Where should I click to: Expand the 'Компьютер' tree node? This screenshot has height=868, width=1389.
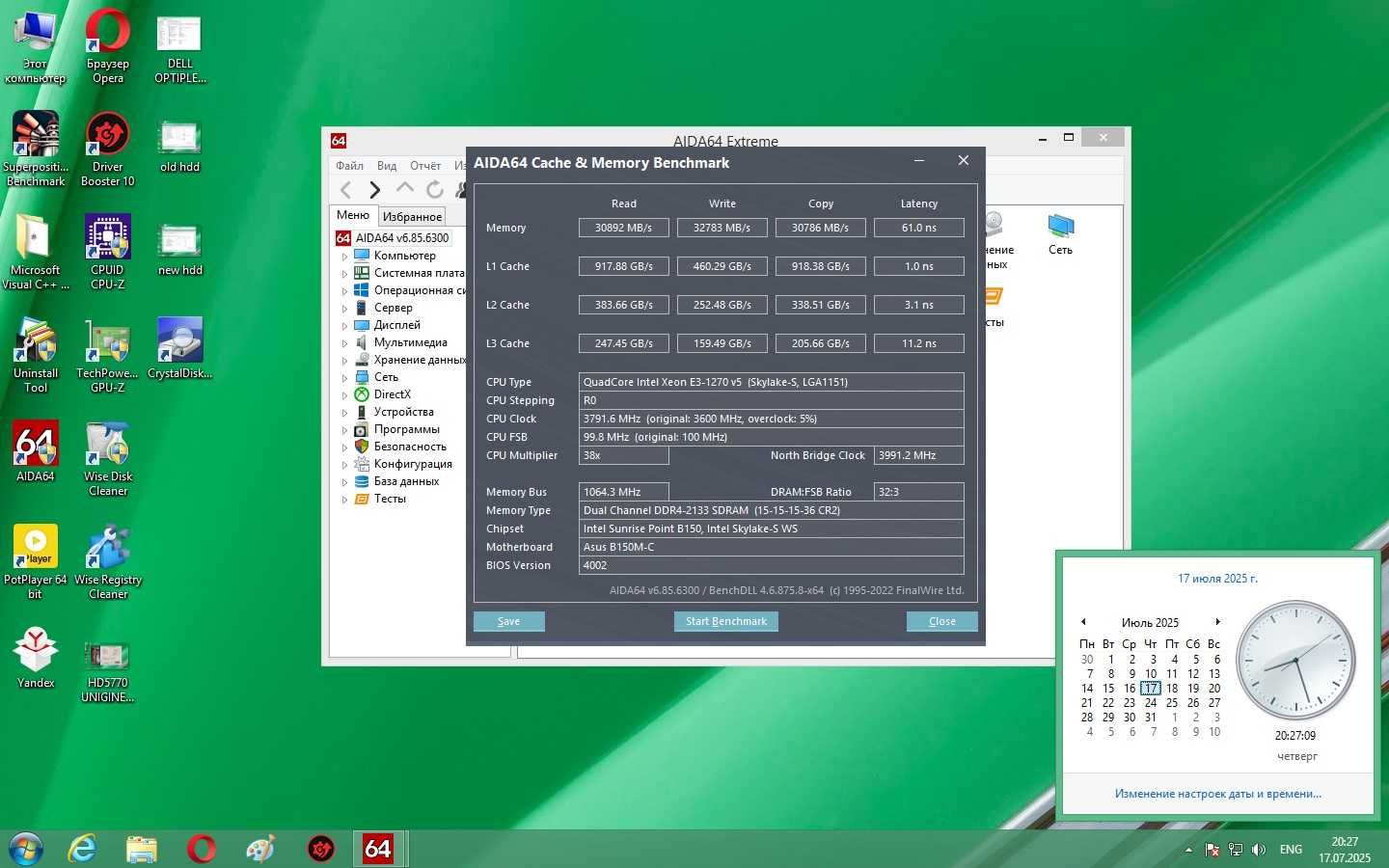pyautogui.click(x=344, y=257)
